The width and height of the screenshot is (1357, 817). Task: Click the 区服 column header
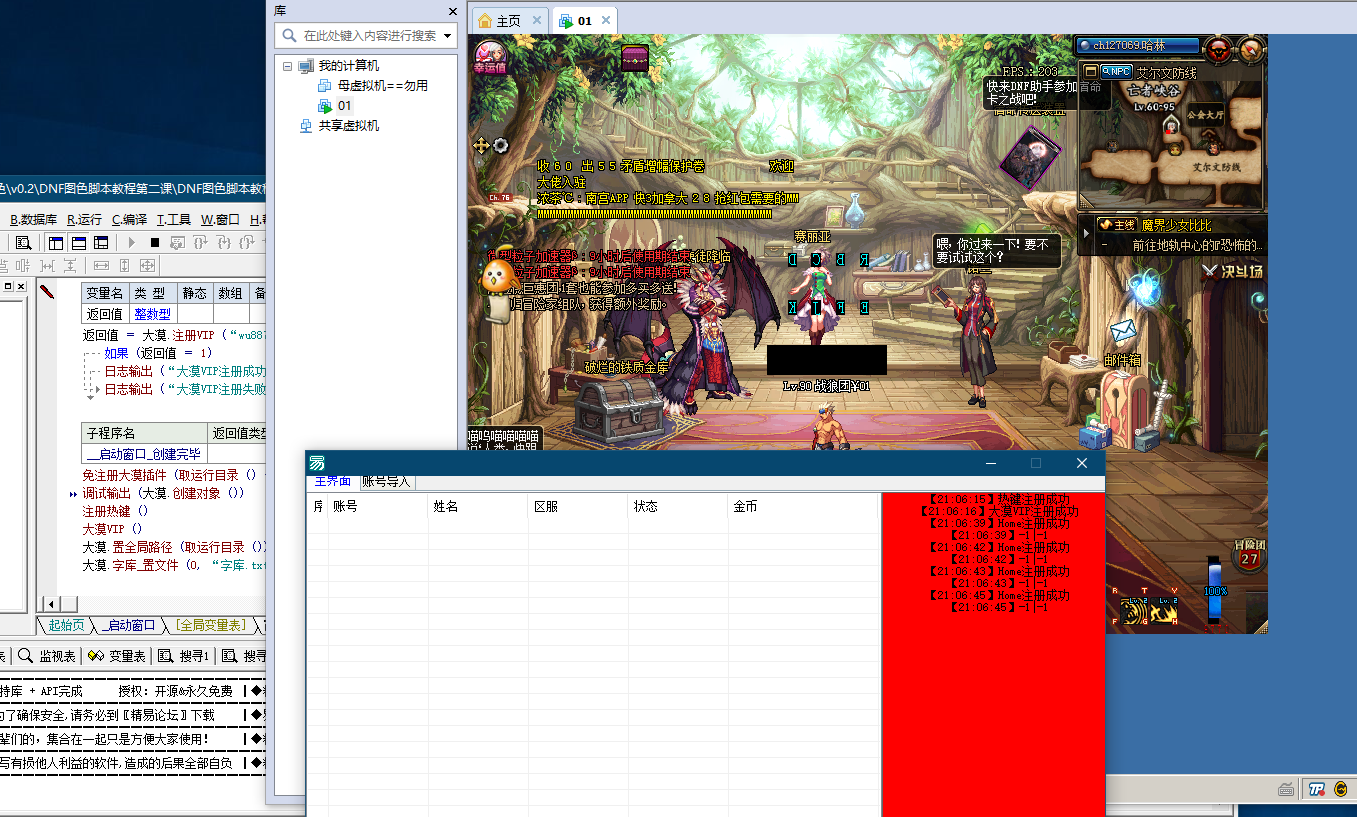point(578,507)
